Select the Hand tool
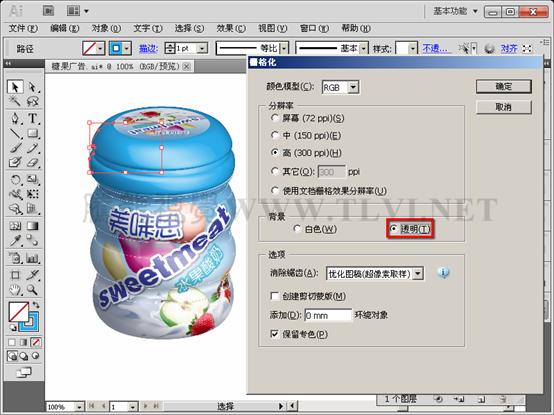The width and height of the screenshot is (554, 415). click(x=15, y=290)
